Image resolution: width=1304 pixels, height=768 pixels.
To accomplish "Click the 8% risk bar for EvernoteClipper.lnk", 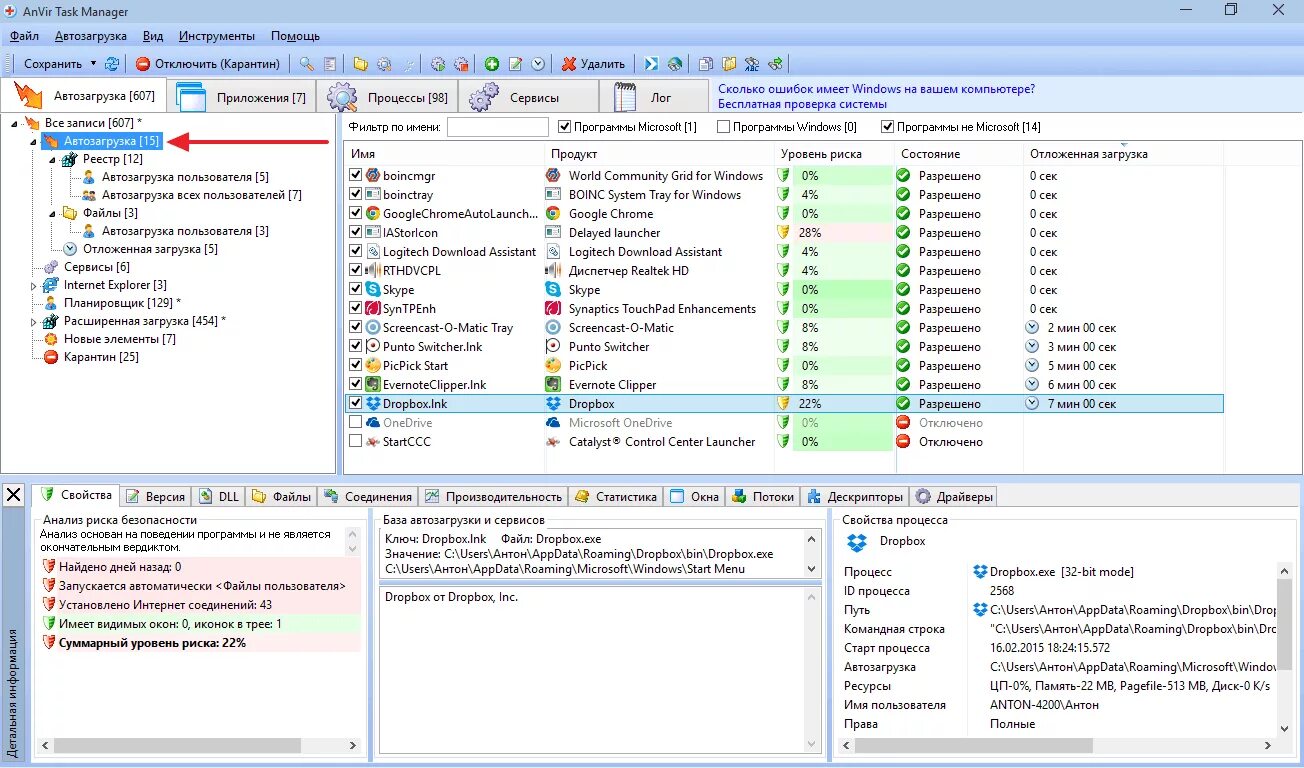I will [x=842, y=385].
